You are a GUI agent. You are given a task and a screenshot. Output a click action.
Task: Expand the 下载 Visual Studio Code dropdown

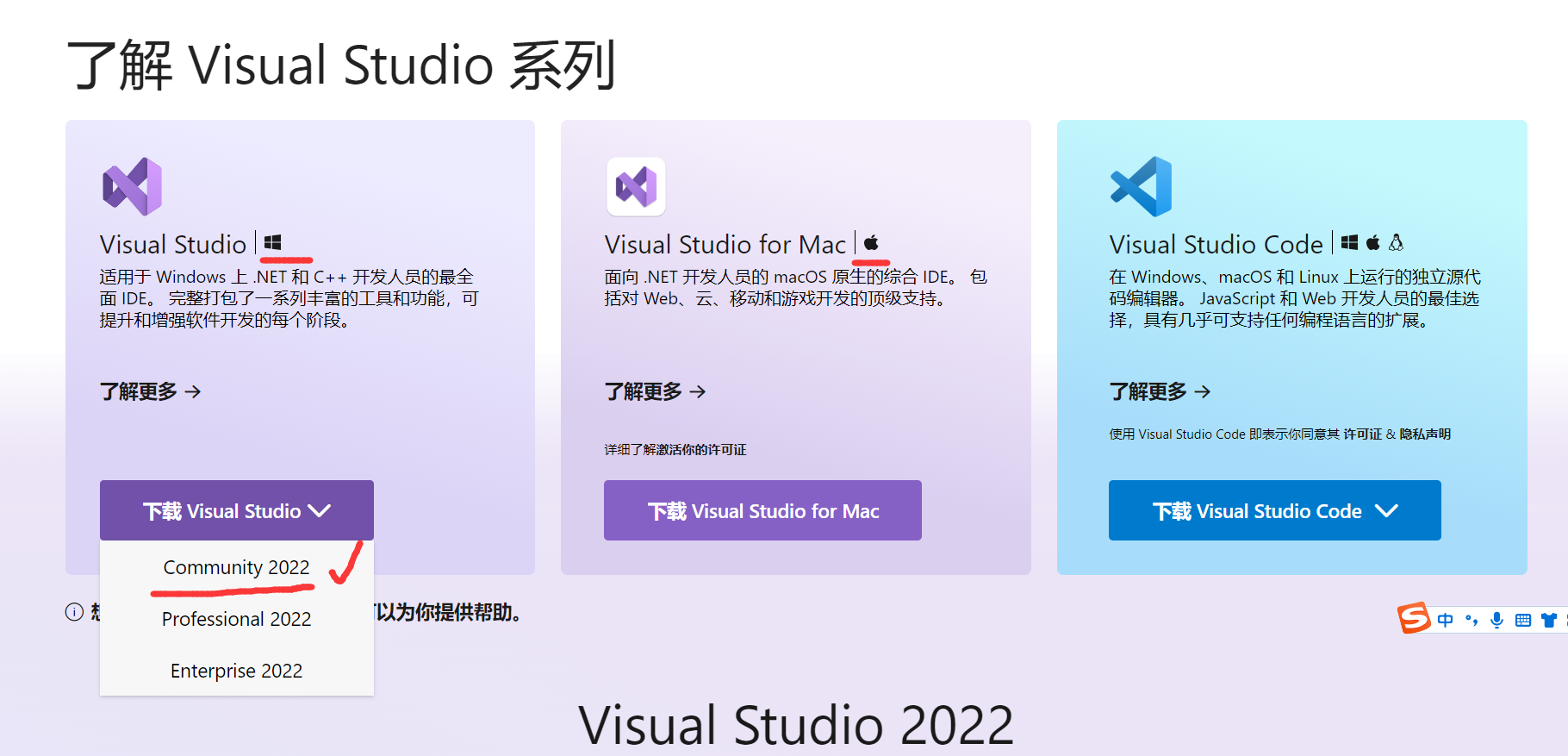tap(1275, 510)
